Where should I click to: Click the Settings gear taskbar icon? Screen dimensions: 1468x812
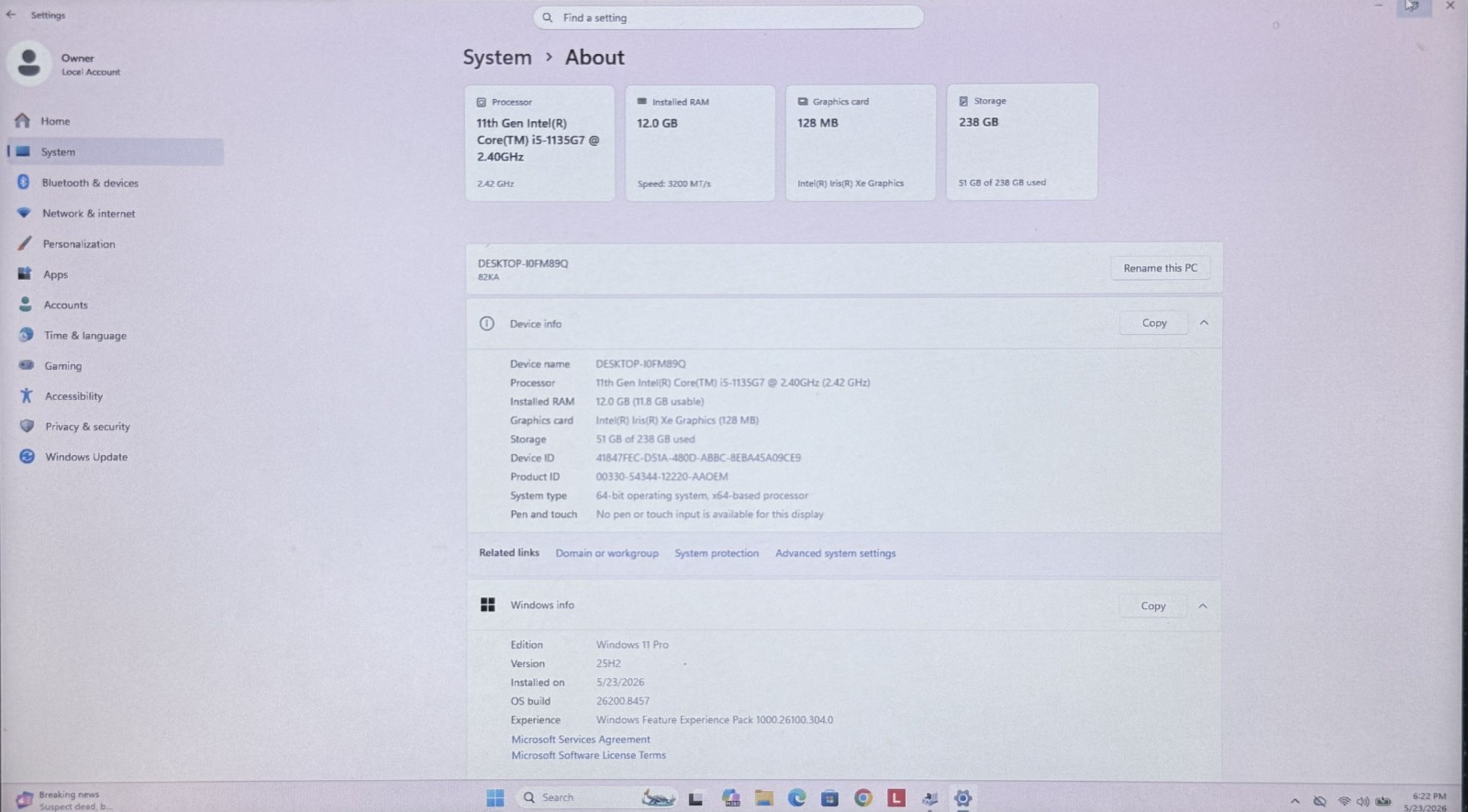click(962, 798)
